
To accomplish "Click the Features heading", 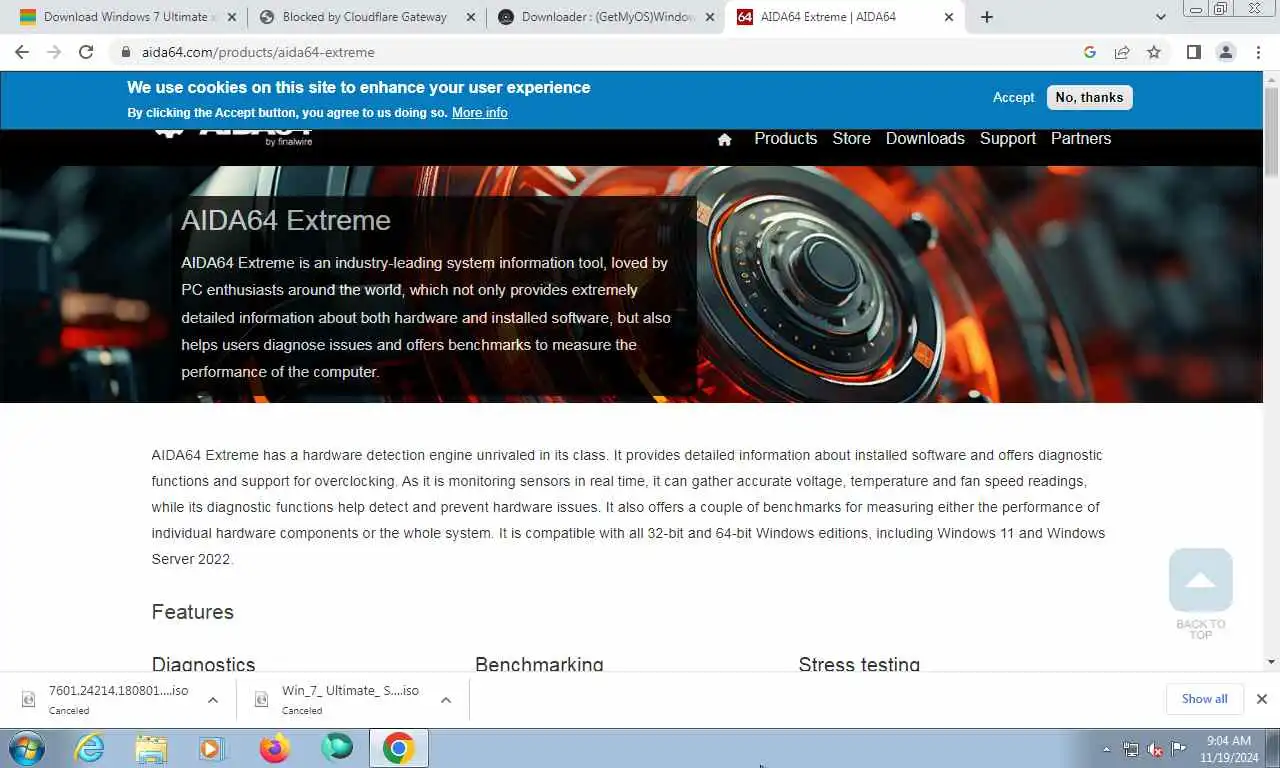I will [193, 612].
